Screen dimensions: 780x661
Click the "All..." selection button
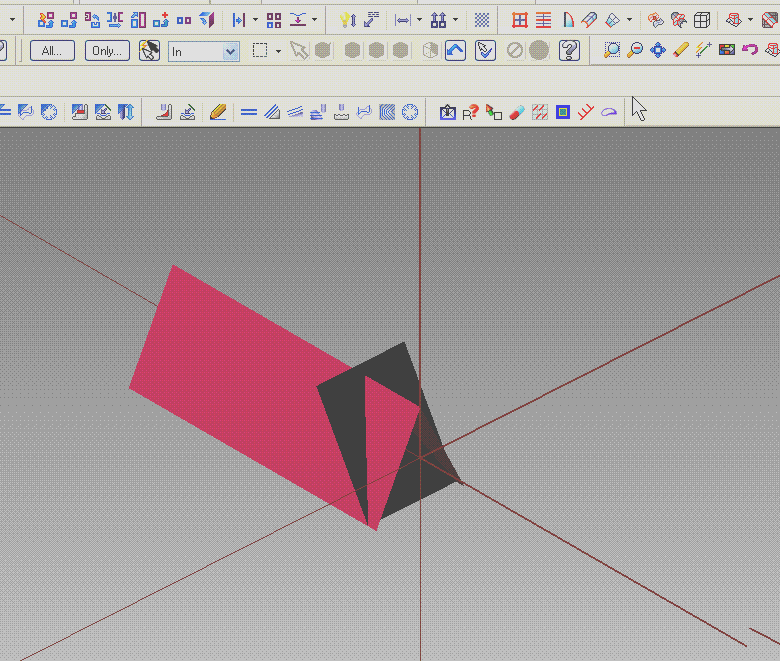click(52, 51)
